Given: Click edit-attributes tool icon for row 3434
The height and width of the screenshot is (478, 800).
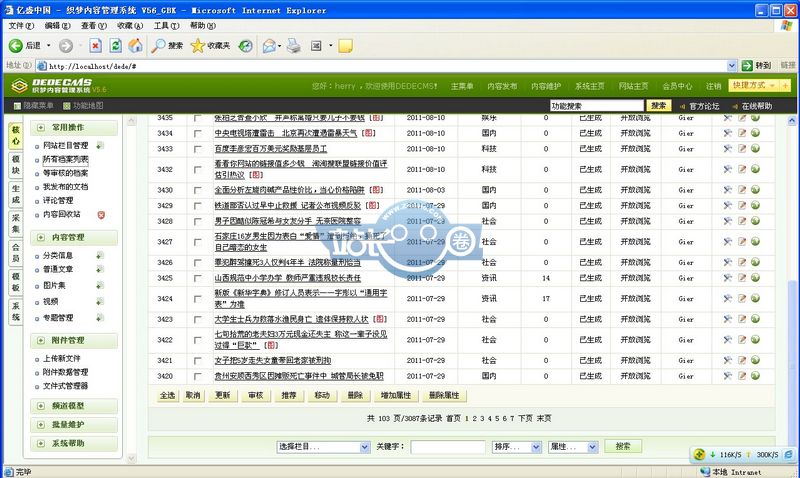Looking at the screenshot, I should (728, 133).
